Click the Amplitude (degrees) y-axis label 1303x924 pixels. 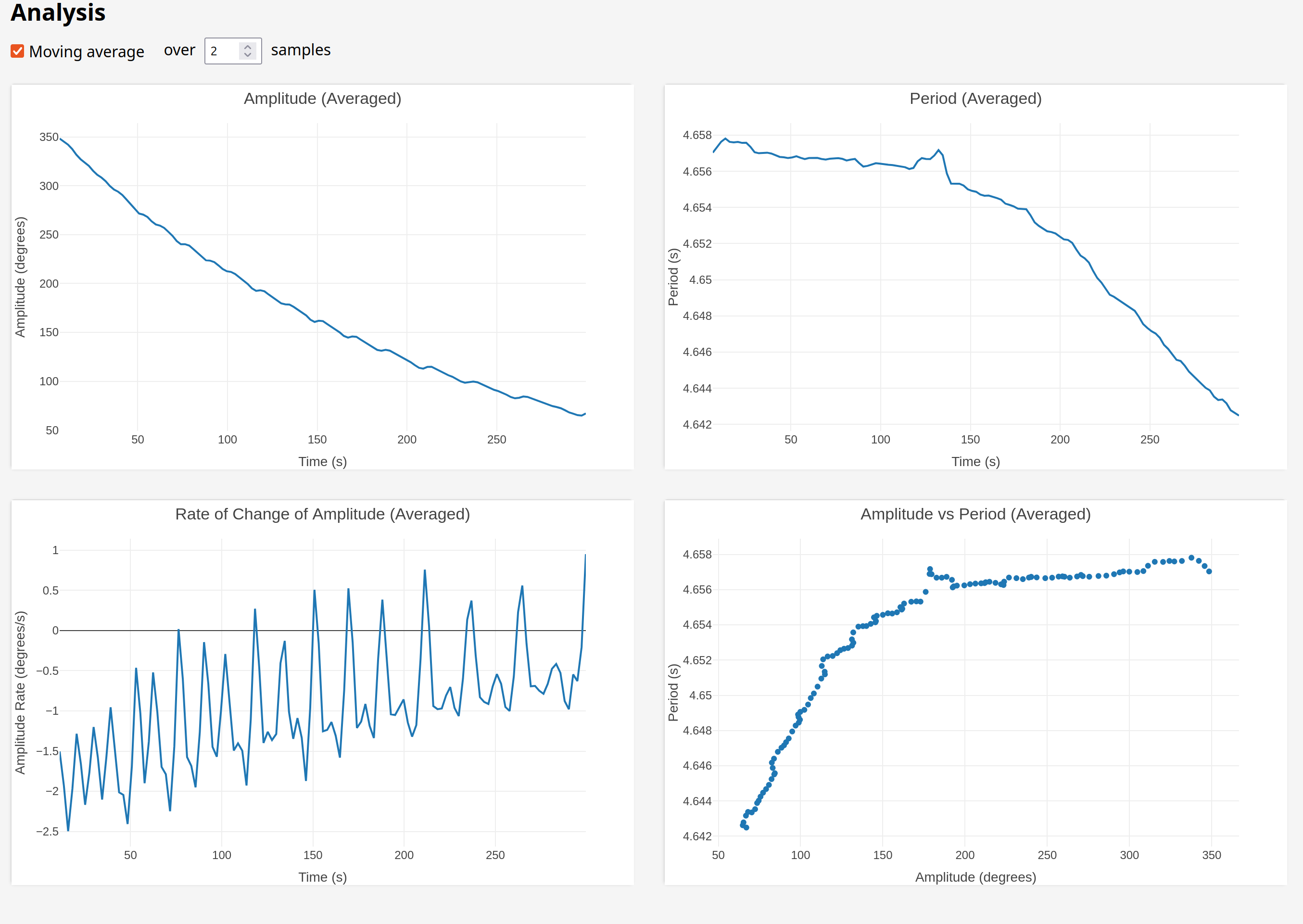(21, 277)
